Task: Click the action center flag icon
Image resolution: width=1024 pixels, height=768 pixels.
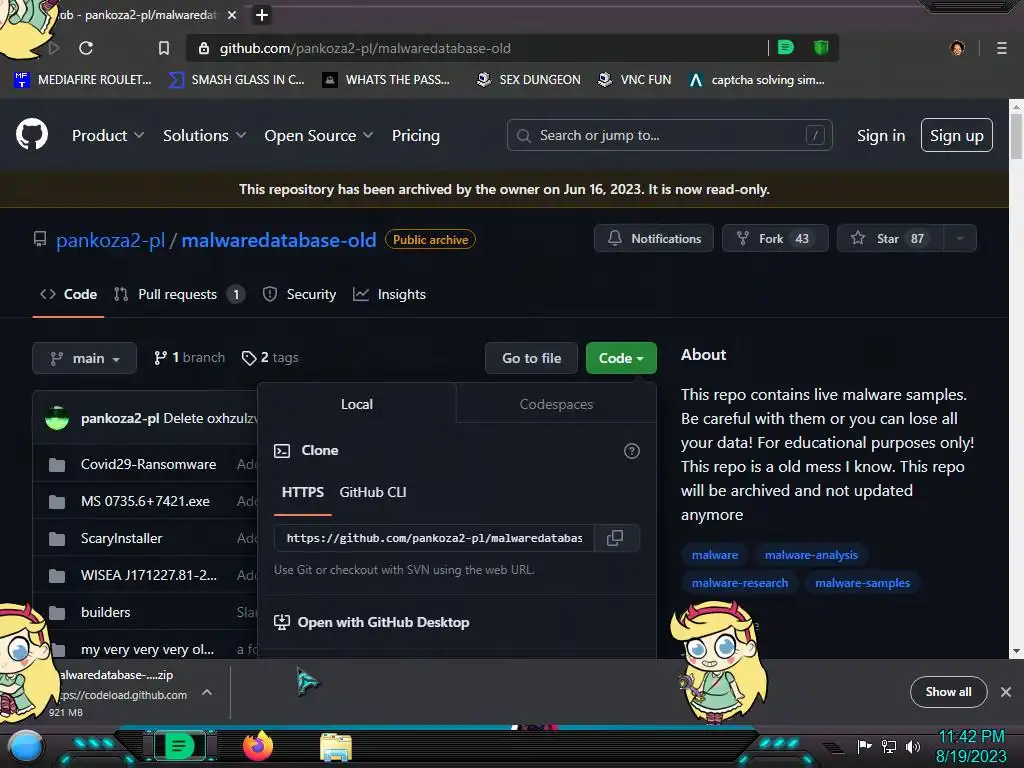Action: pos(864,746)
